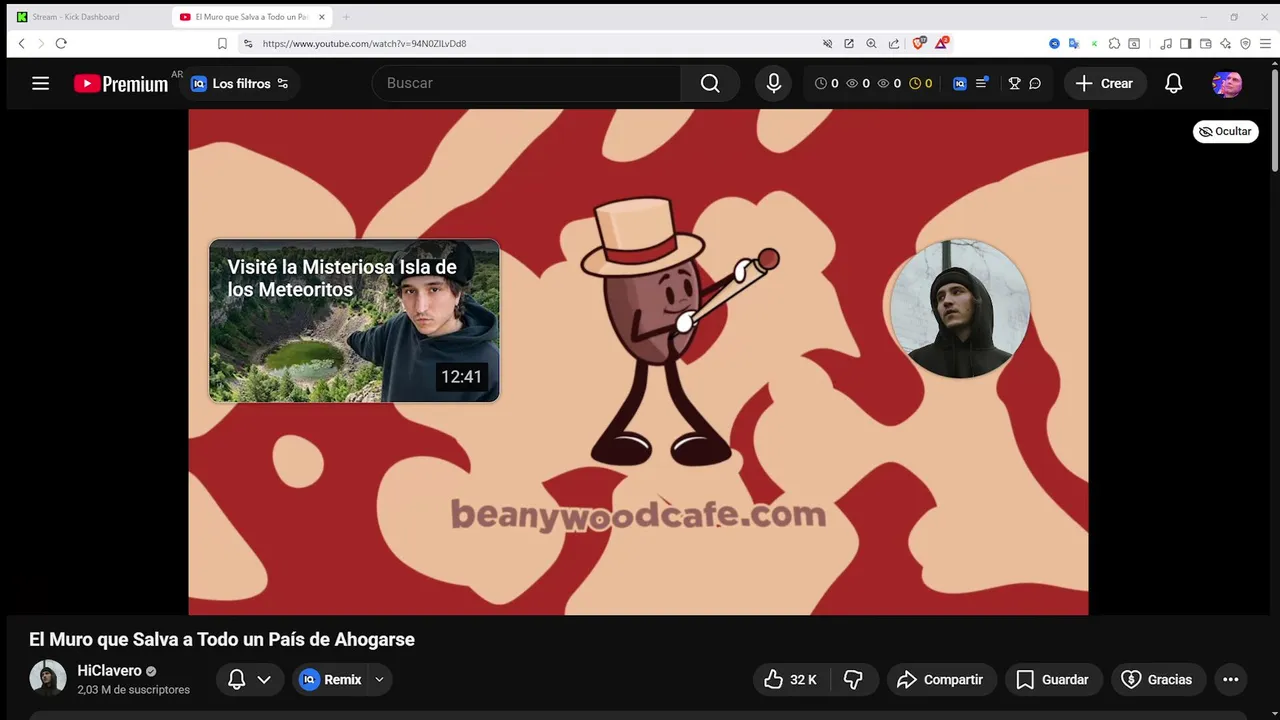The width and height of the screenshot is (1280, 720).
Task: Click open-in-external-window icon in address bar
Action: coord(849,44)
